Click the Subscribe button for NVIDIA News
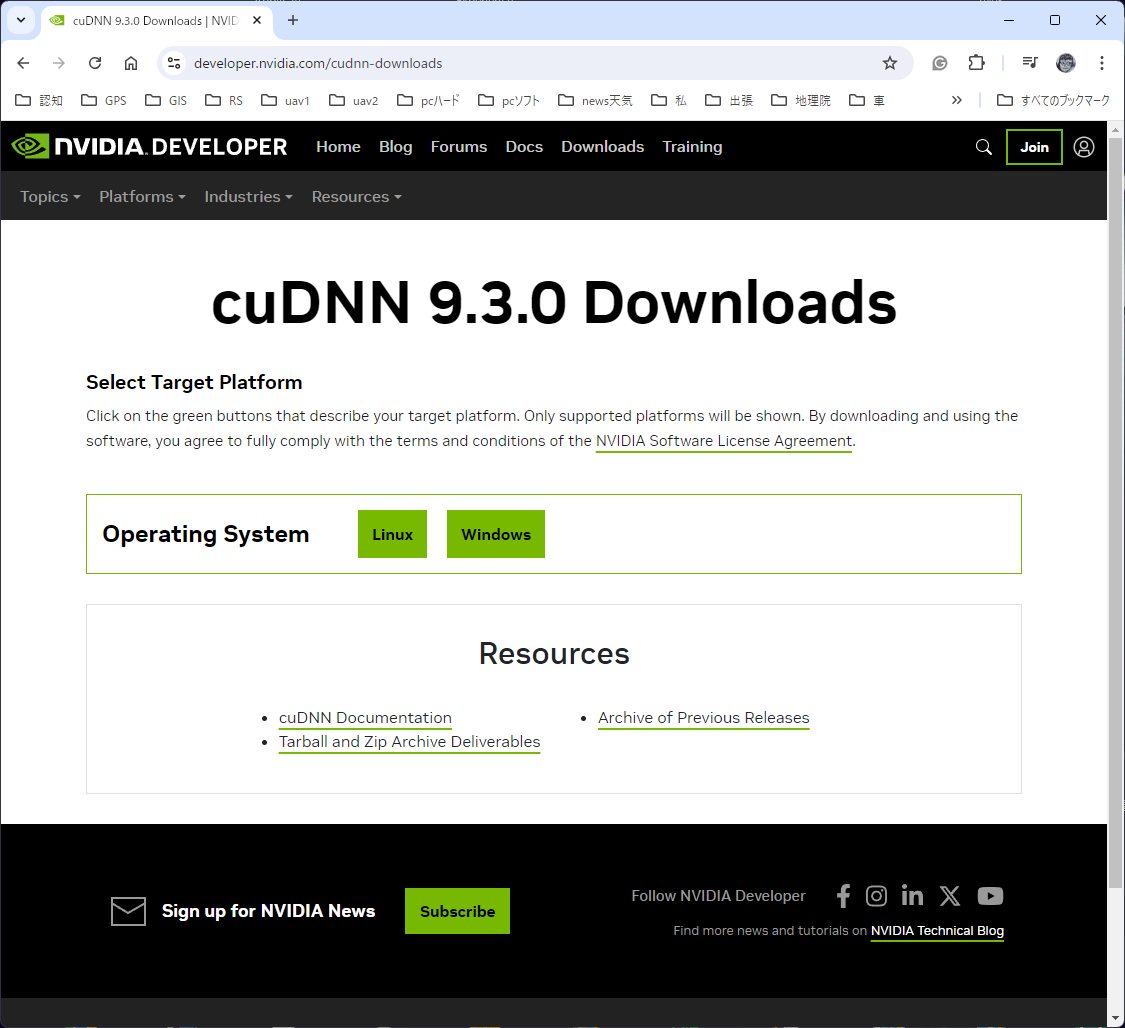Image resolution: width=1125 pixels, height=1028 pixels. 457,911
